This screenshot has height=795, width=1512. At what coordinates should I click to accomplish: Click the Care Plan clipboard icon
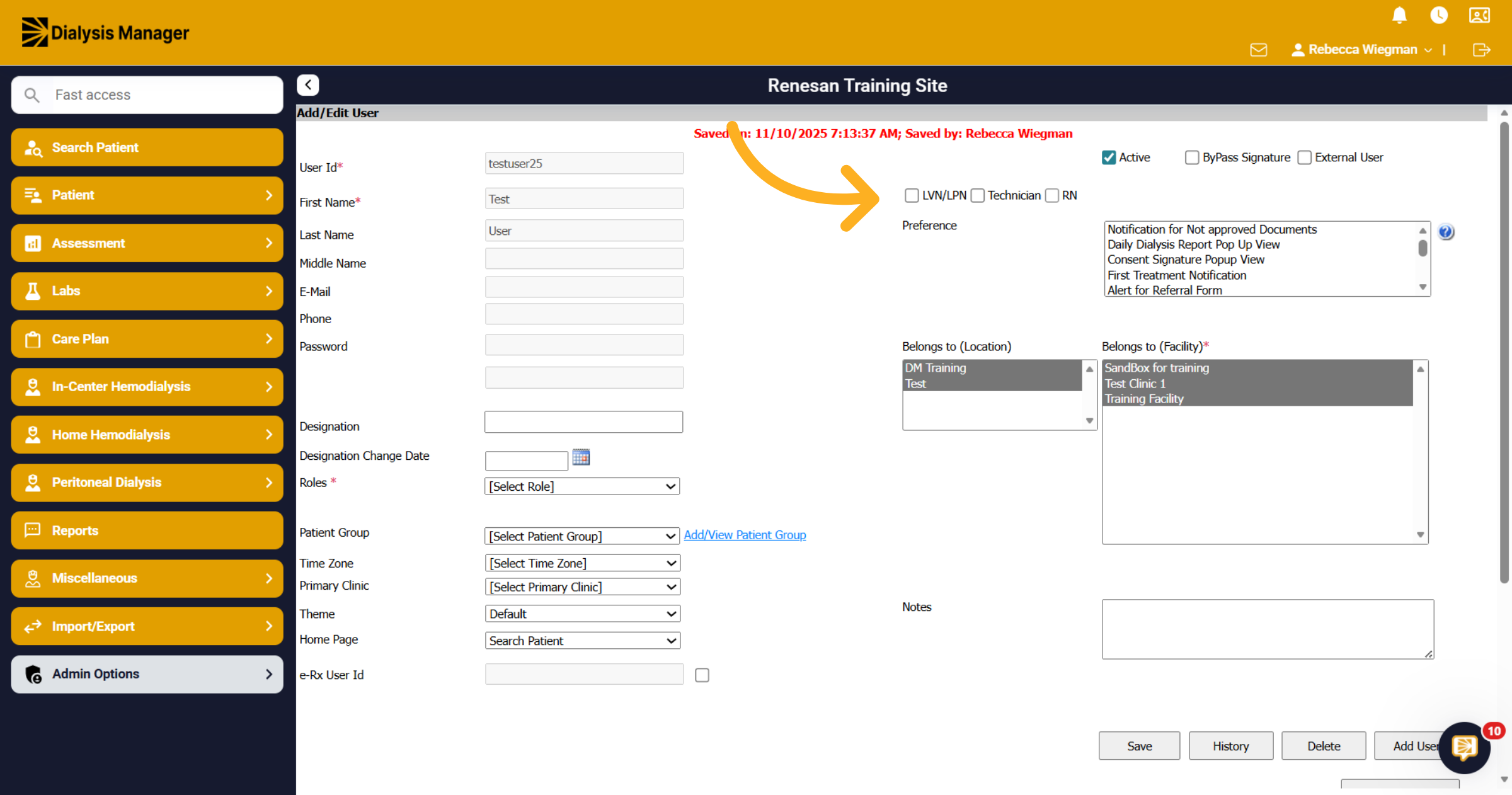[x=33, y=340]
